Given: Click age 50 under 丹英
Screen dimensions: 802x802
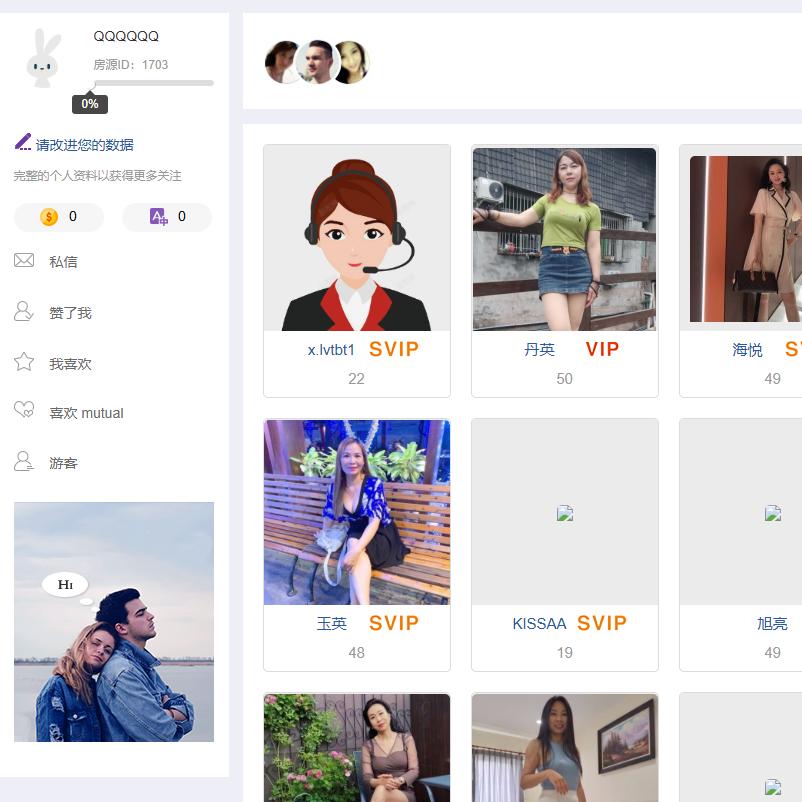Looking at the screenshot, I should 564,379.
